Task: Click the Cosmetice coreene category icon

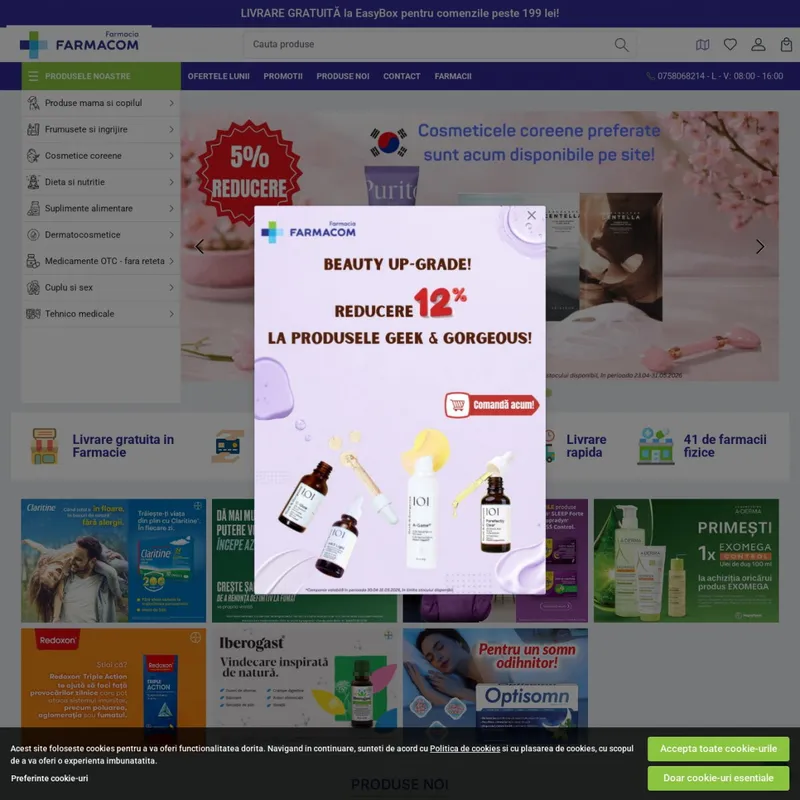Action: [33, 156]
